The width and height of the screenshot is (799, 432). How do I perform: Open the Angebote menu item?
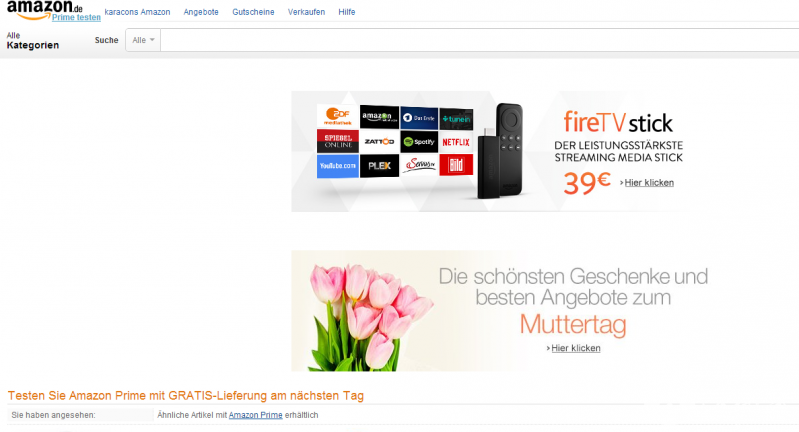coord(201,12)
